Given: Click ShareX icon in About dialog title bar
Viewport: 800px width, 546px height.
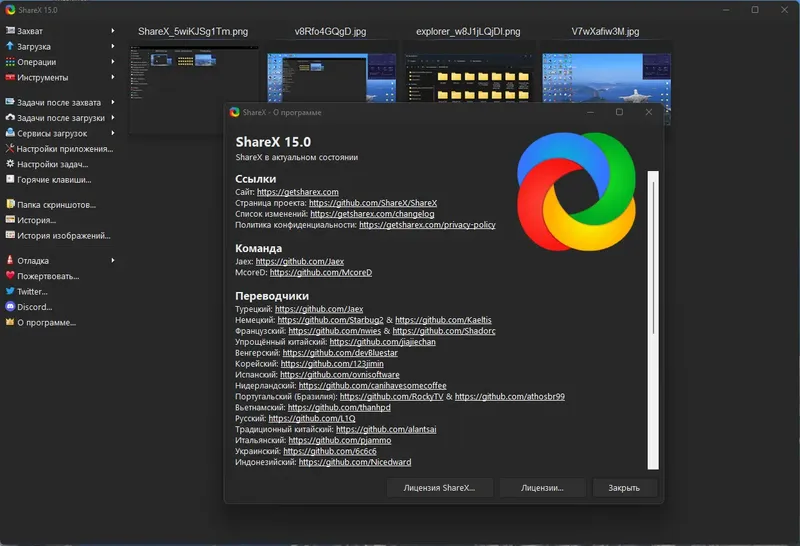Looking at the screenshot, I should tap(235, 112).
